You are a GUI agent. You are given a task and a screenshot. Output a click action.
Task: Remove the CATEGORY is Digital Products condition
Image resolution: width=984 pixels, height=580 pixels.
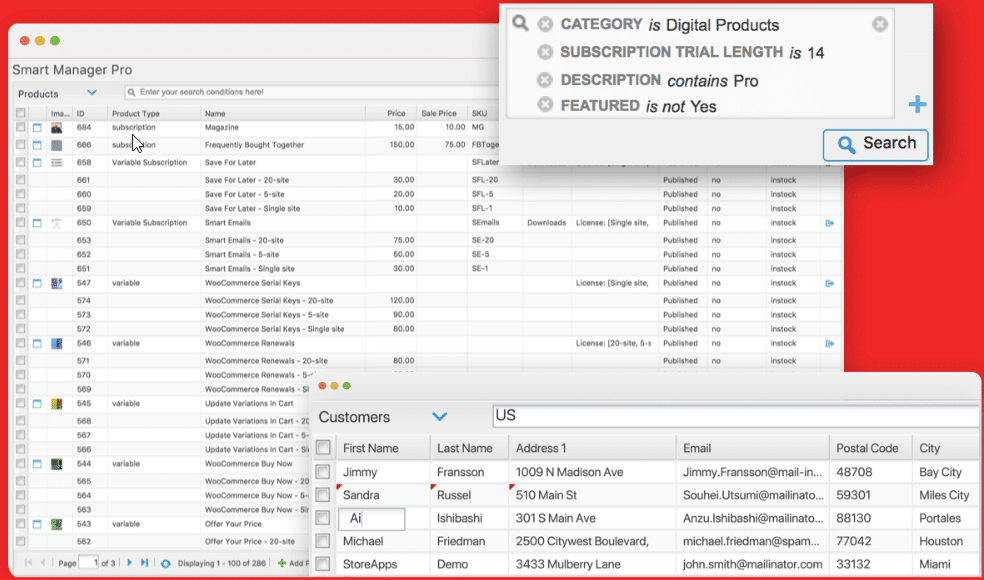(545, 24)
